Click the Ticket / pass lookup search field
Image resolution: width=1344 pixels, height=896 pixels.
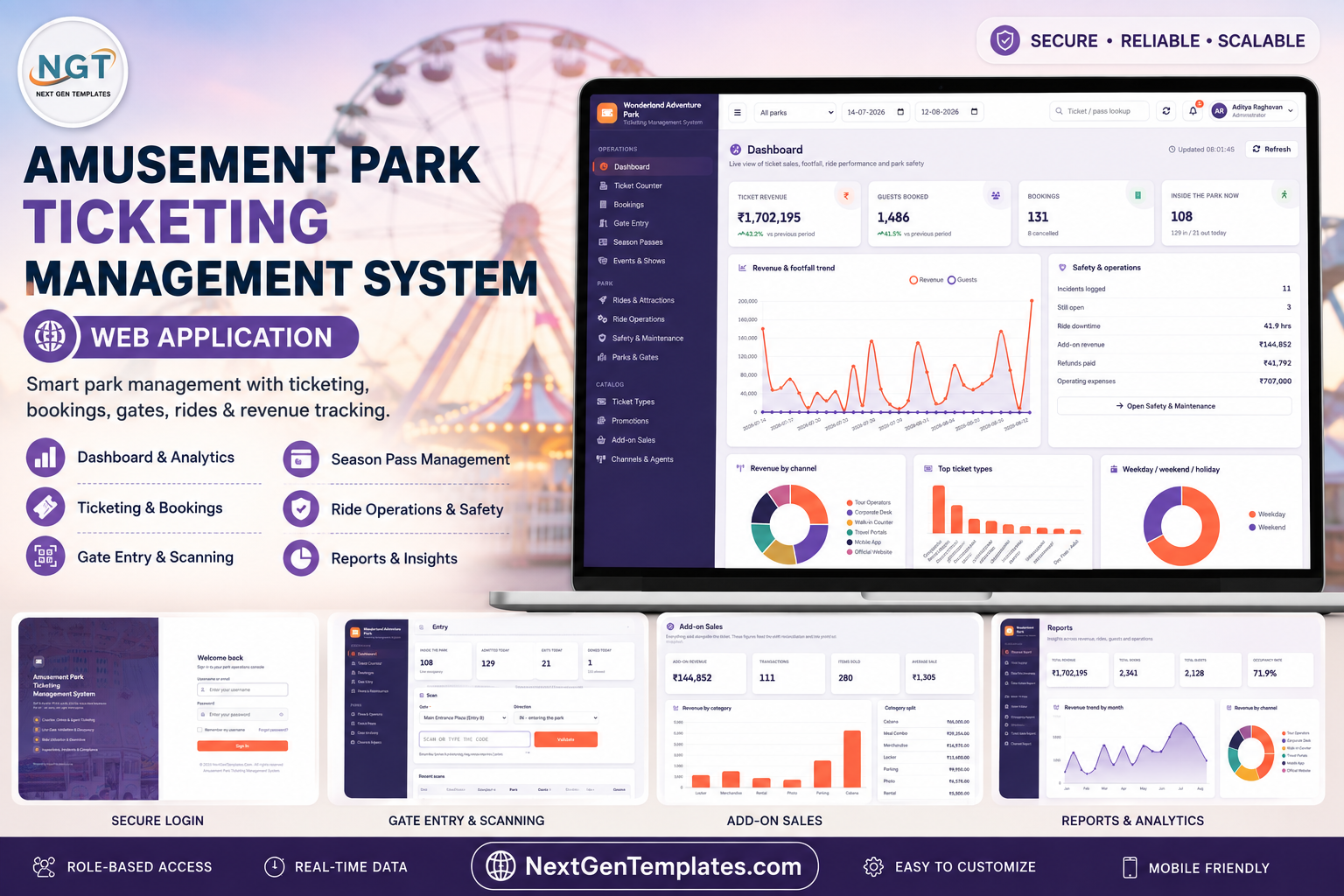[1099, 111]
